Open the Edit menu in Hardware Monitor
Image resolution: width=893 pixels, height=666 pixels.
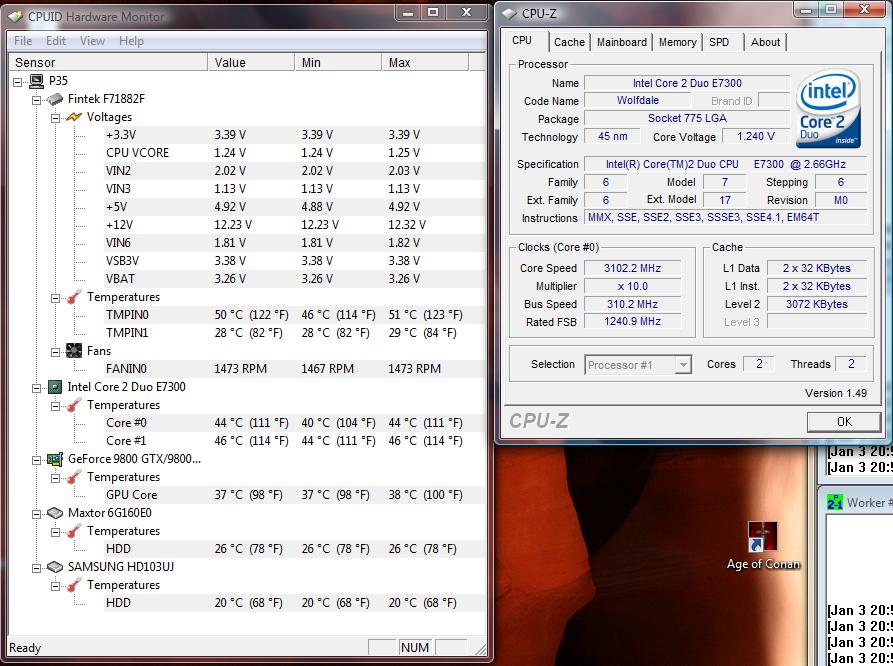[56, 41]
